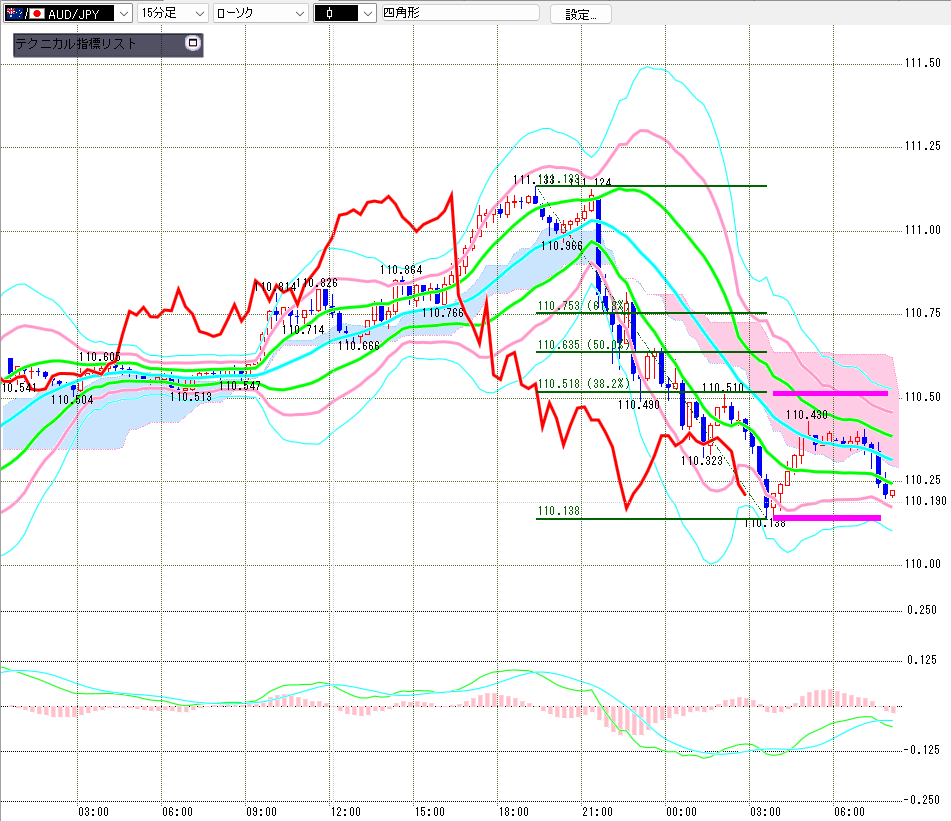Click the 四角形 shape name field

tap(460, 13)
